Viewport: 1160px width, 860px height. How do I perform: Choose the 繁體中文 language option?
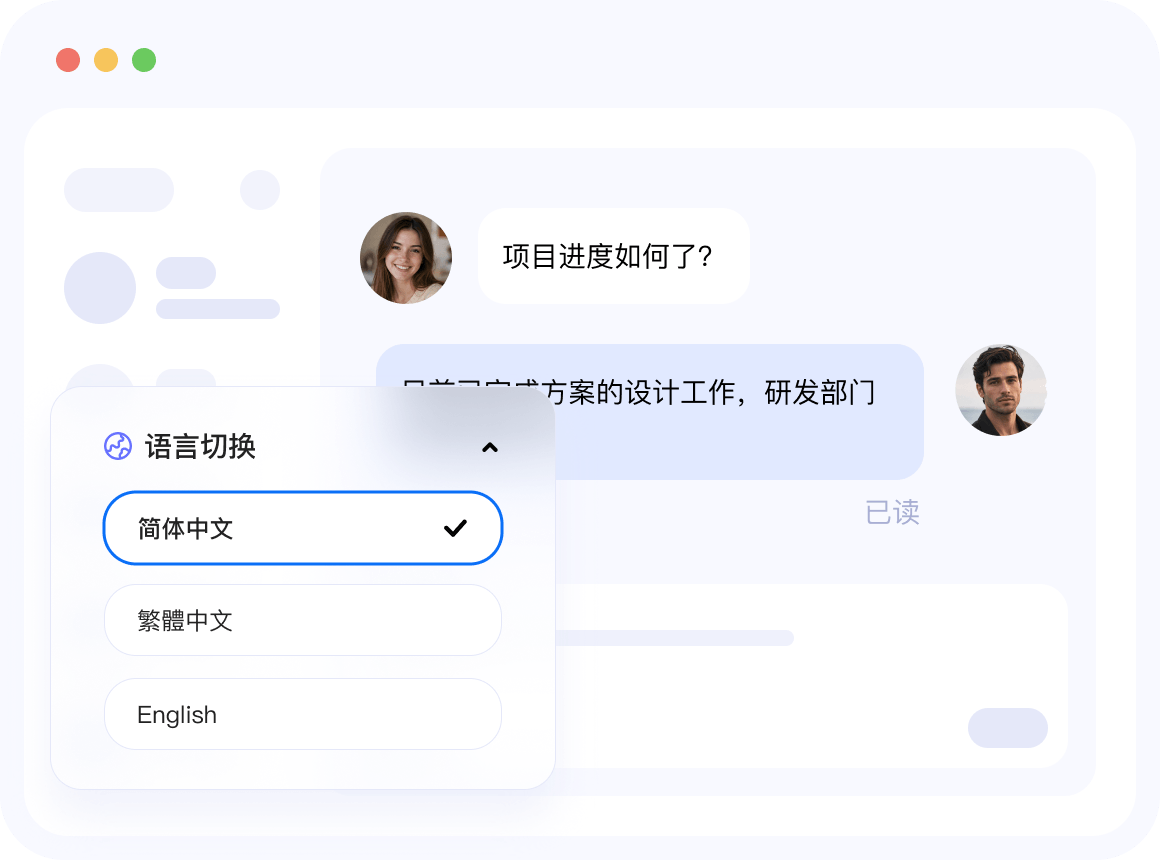point(303,620)
